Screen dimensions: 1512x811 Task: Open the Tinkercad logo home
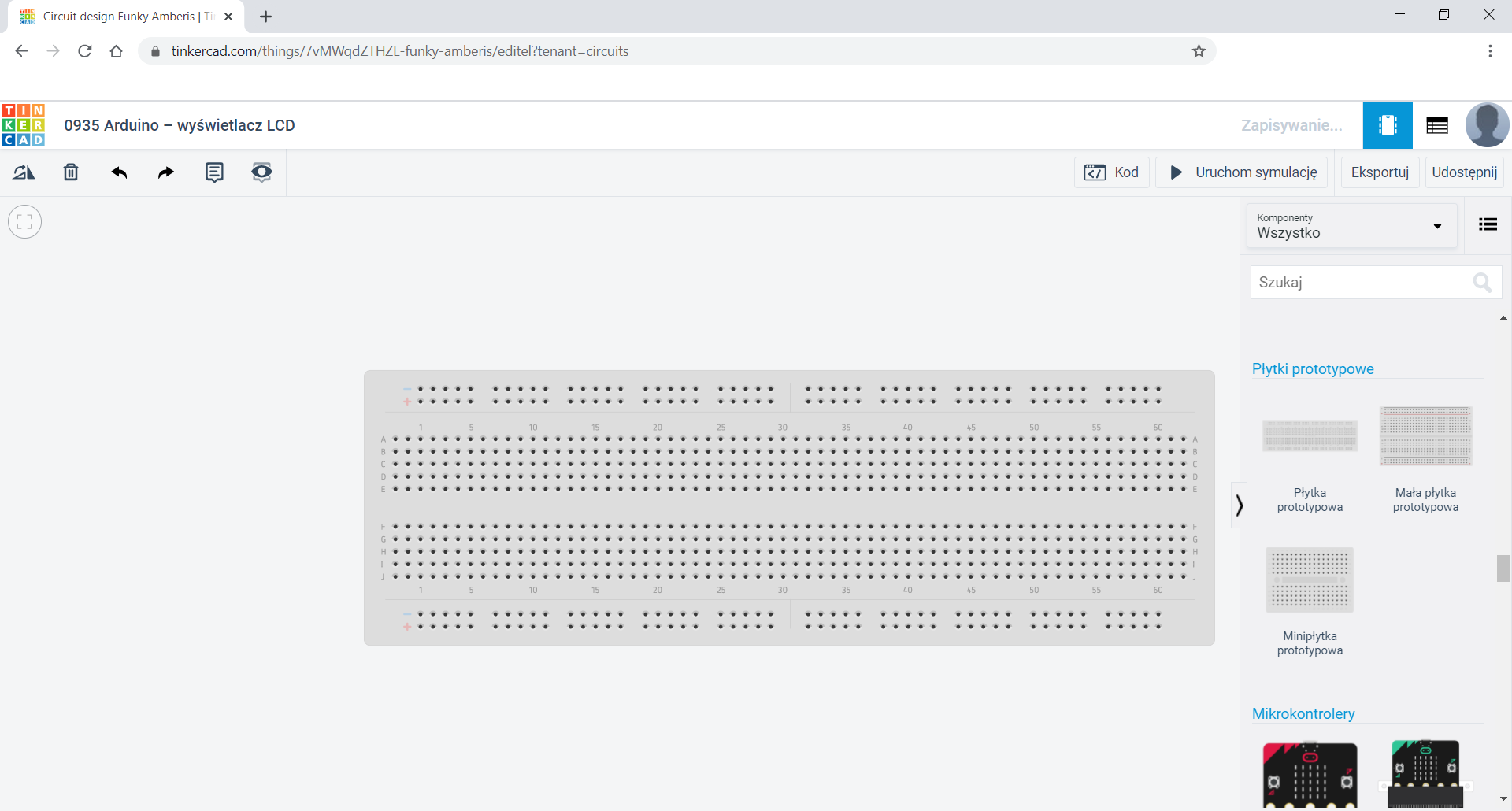click(24, 125)
